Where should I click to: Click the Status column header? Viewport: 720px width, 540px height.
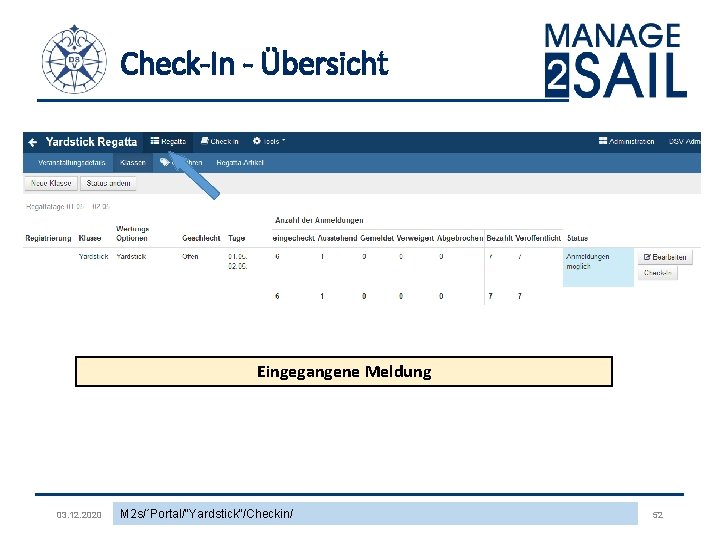coord(578,238)
